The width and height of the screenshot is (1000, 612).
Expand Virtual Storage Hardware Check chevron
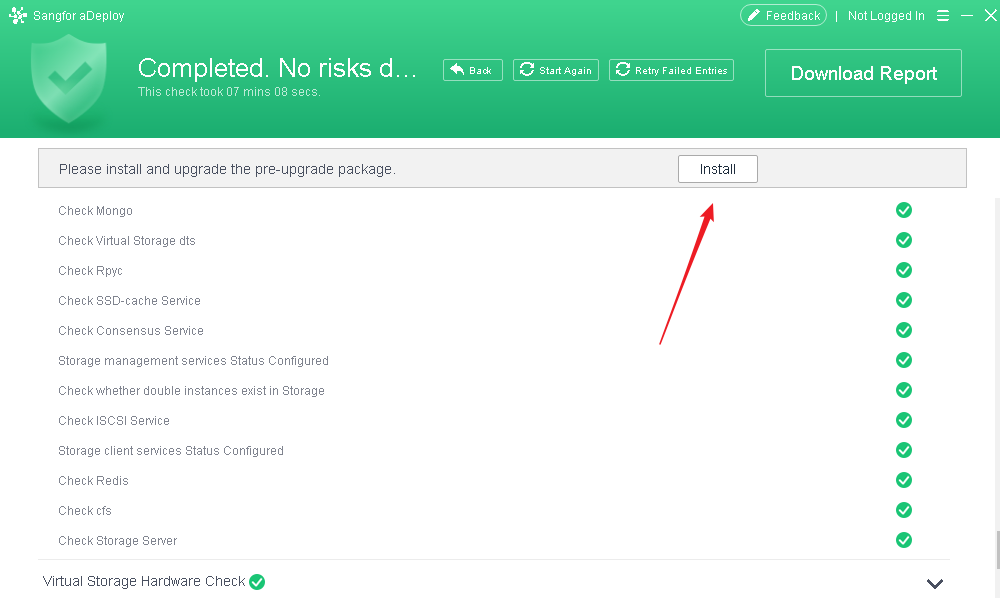[x=935, y=584]
